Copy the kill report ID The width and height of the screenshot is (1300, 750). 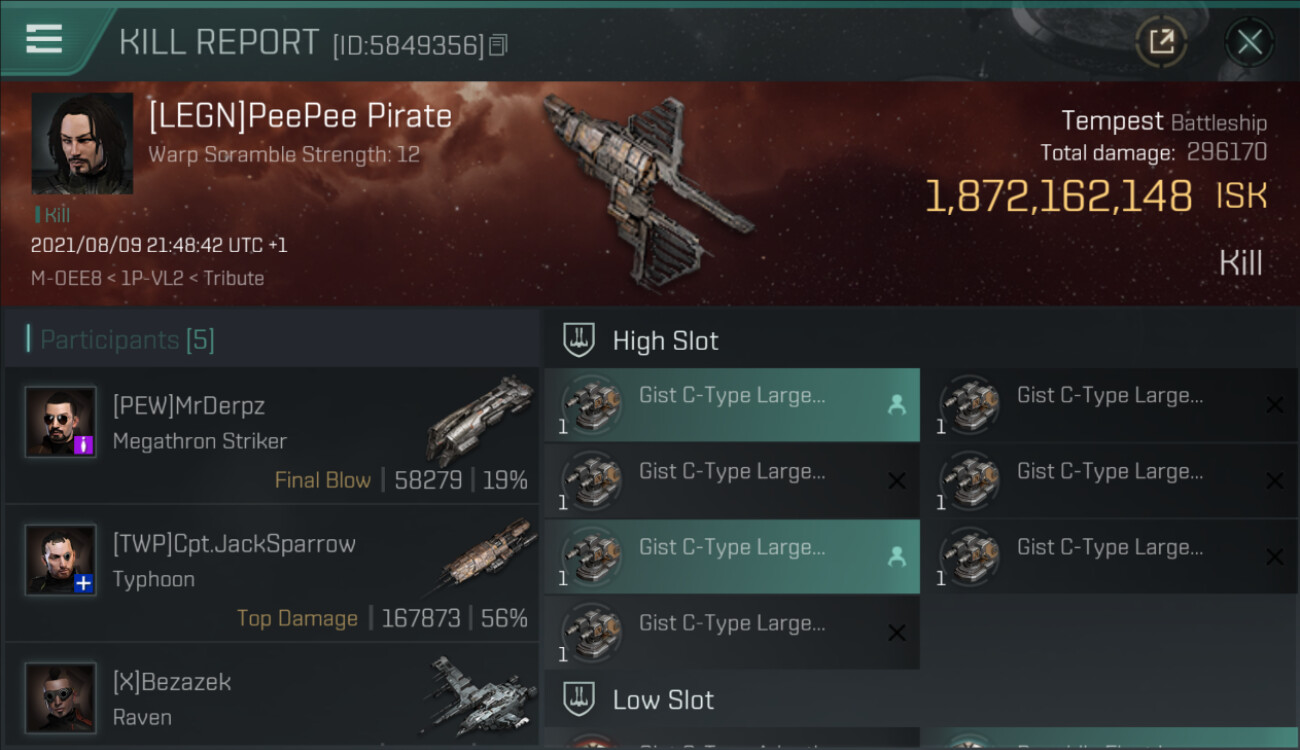coord(498,45)
